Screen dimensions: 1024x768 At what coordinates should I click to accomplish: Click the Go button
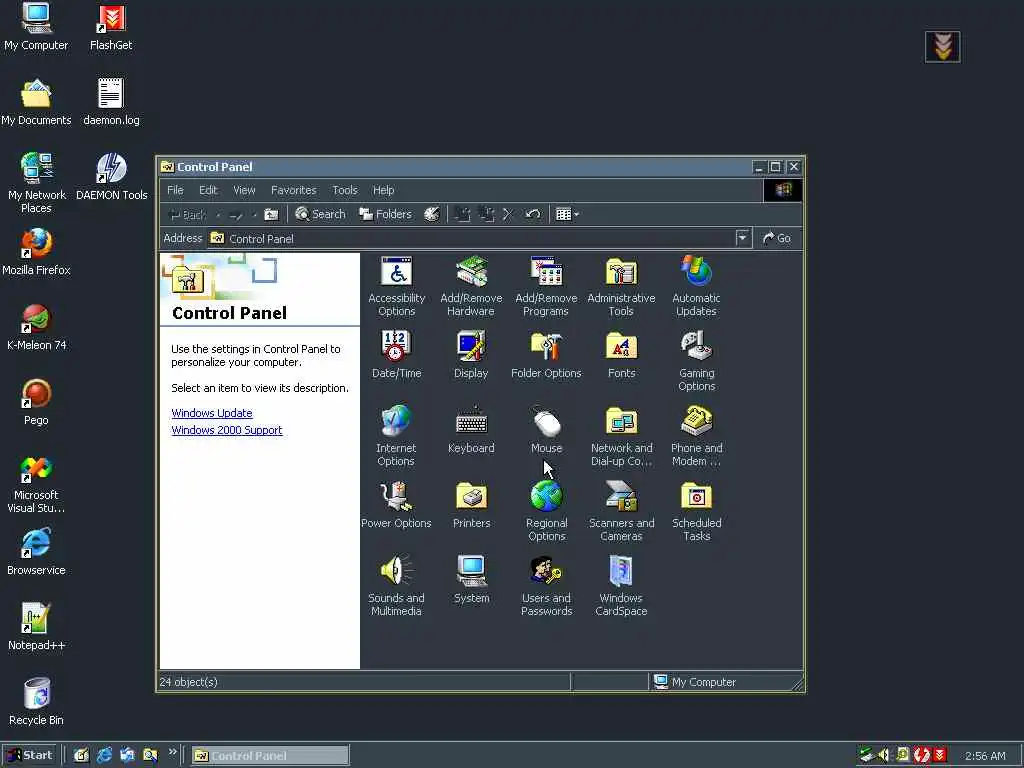click(x=777, y=238)
